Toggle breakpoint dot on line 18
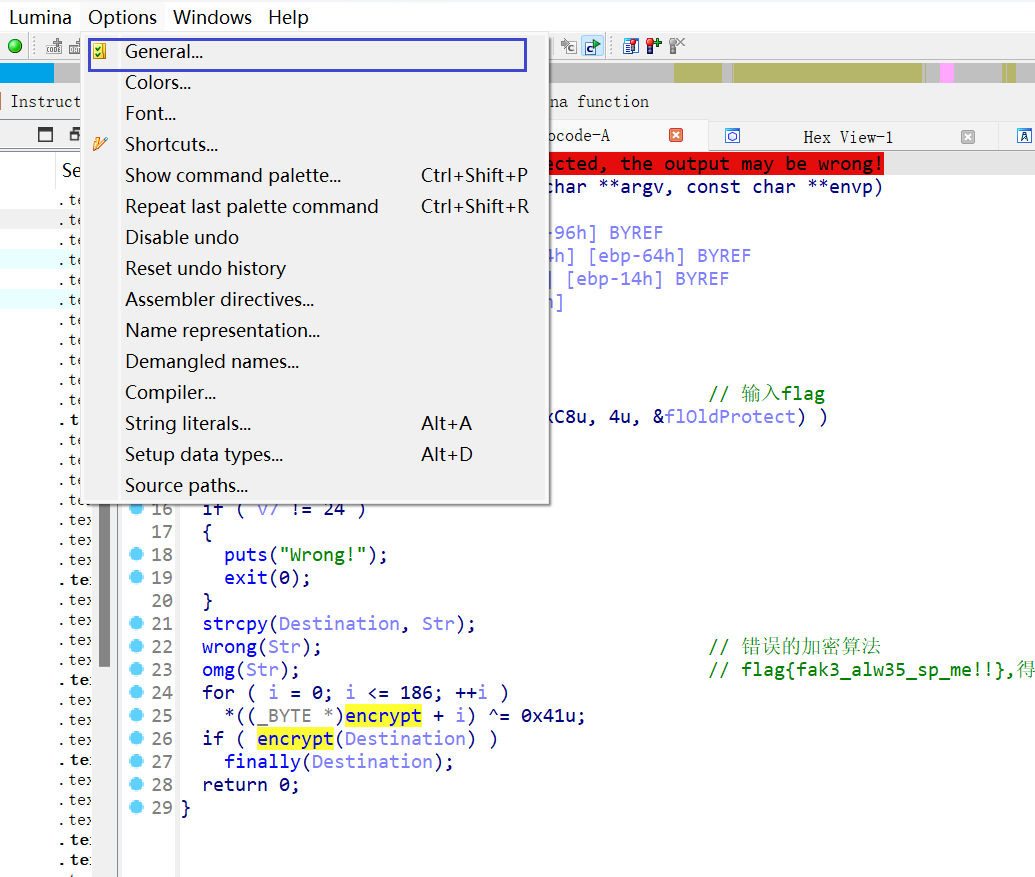1035x877 pixels. coord(137,554)
